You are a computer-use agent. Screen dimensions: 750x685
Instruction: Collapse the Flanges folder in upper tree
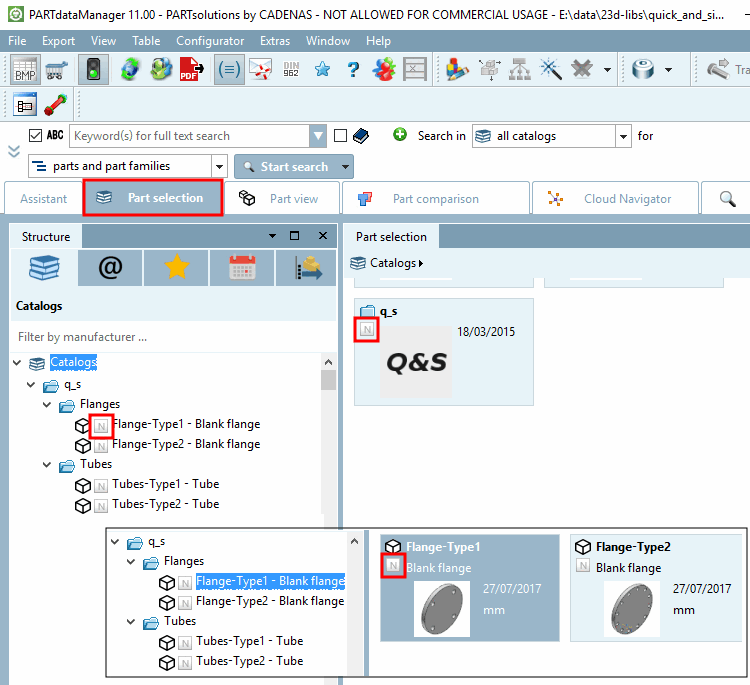[47, 405]
